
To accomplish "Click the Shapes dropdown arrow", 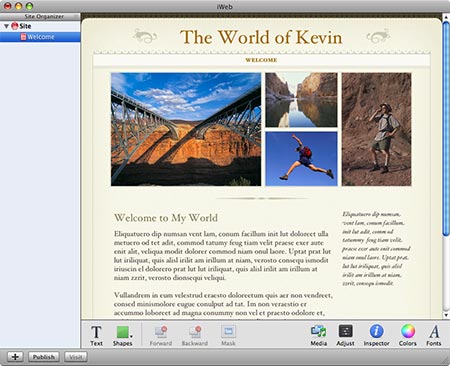I will click(131, 336).
